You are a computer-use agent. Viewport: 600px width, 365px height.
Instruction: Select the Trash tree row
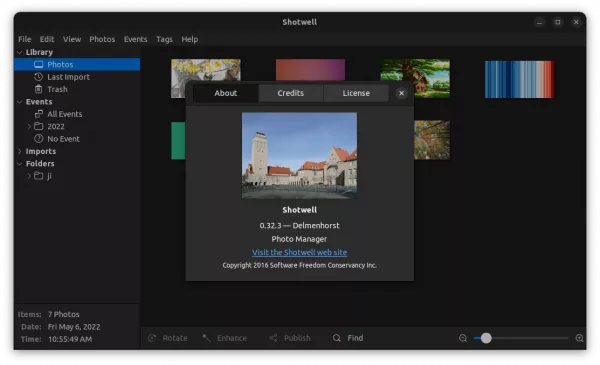(77, 89)
